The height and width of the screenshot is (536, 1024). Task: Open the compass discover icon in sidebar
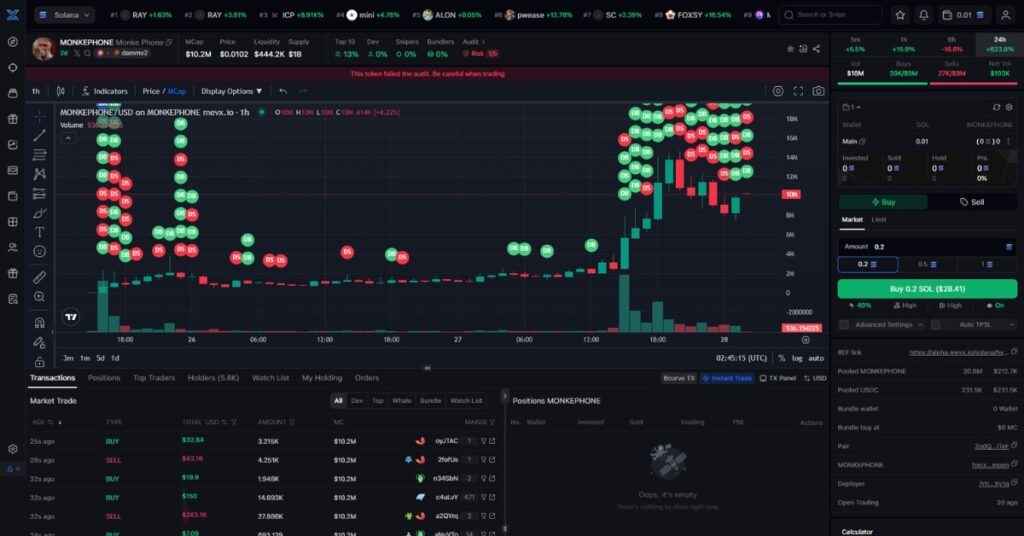coord(12,42)
